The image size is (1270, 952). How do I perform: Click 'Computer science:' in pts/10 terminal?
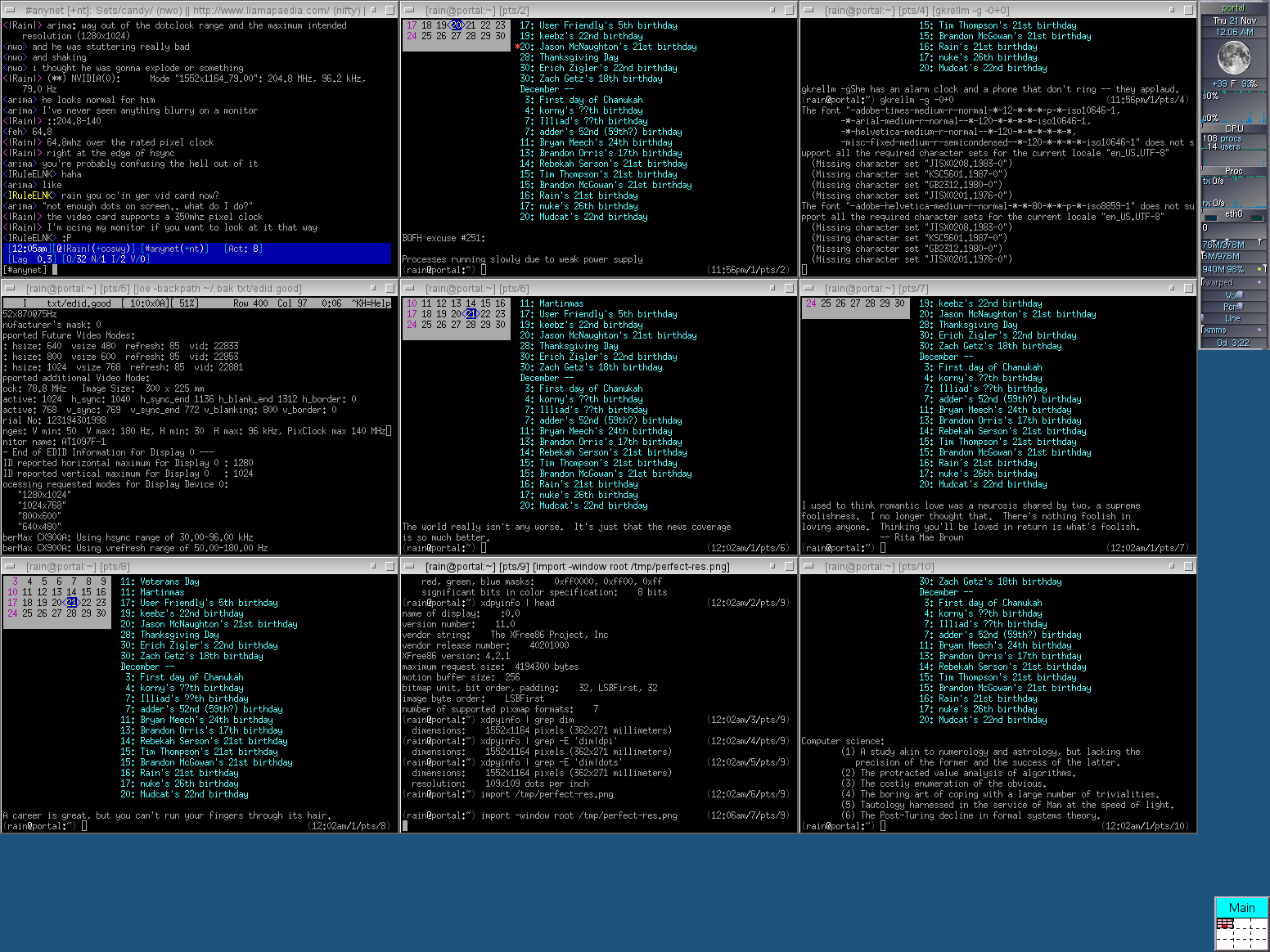843,741
